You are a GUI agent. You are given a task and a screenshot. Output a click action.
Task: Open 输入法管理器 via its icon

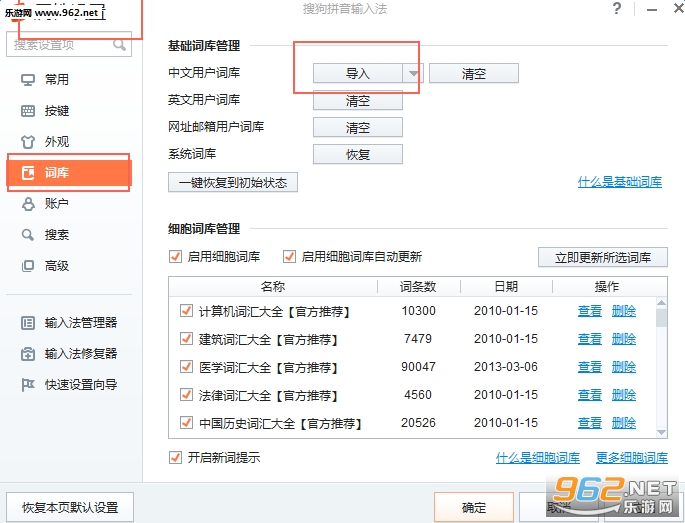[x=28, y=323]
